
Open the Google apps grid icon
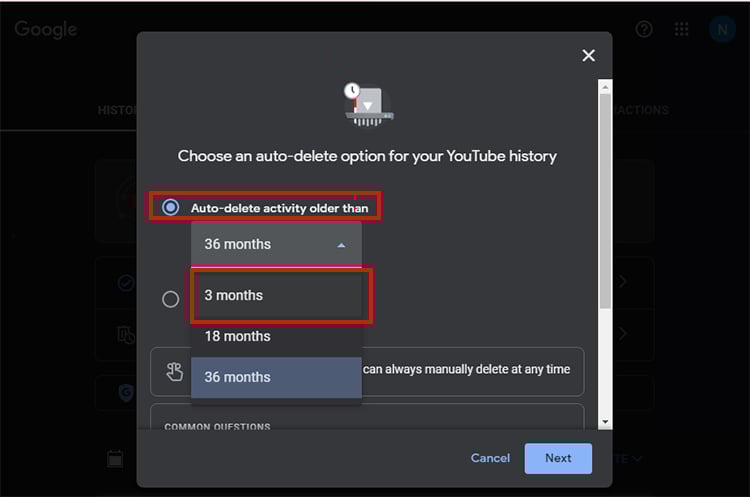(x=682, y=29)
